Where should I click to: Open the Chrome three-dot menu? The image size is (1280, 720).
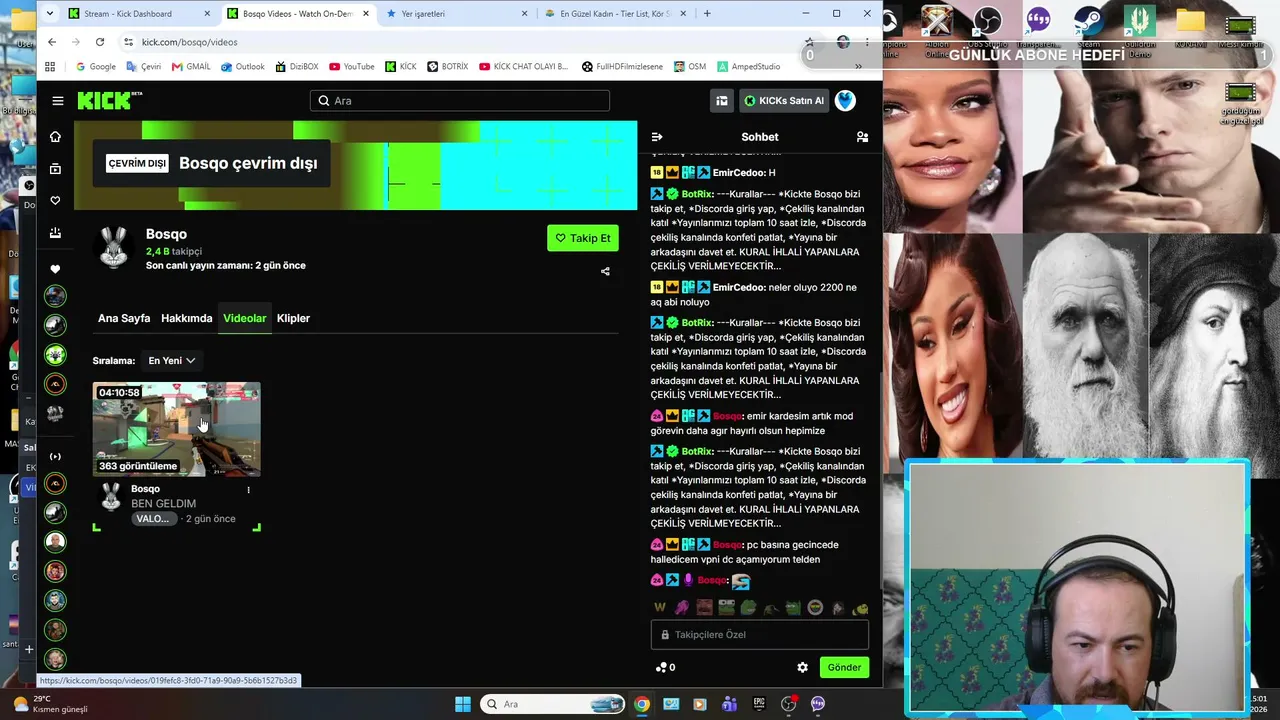(868, 42)
